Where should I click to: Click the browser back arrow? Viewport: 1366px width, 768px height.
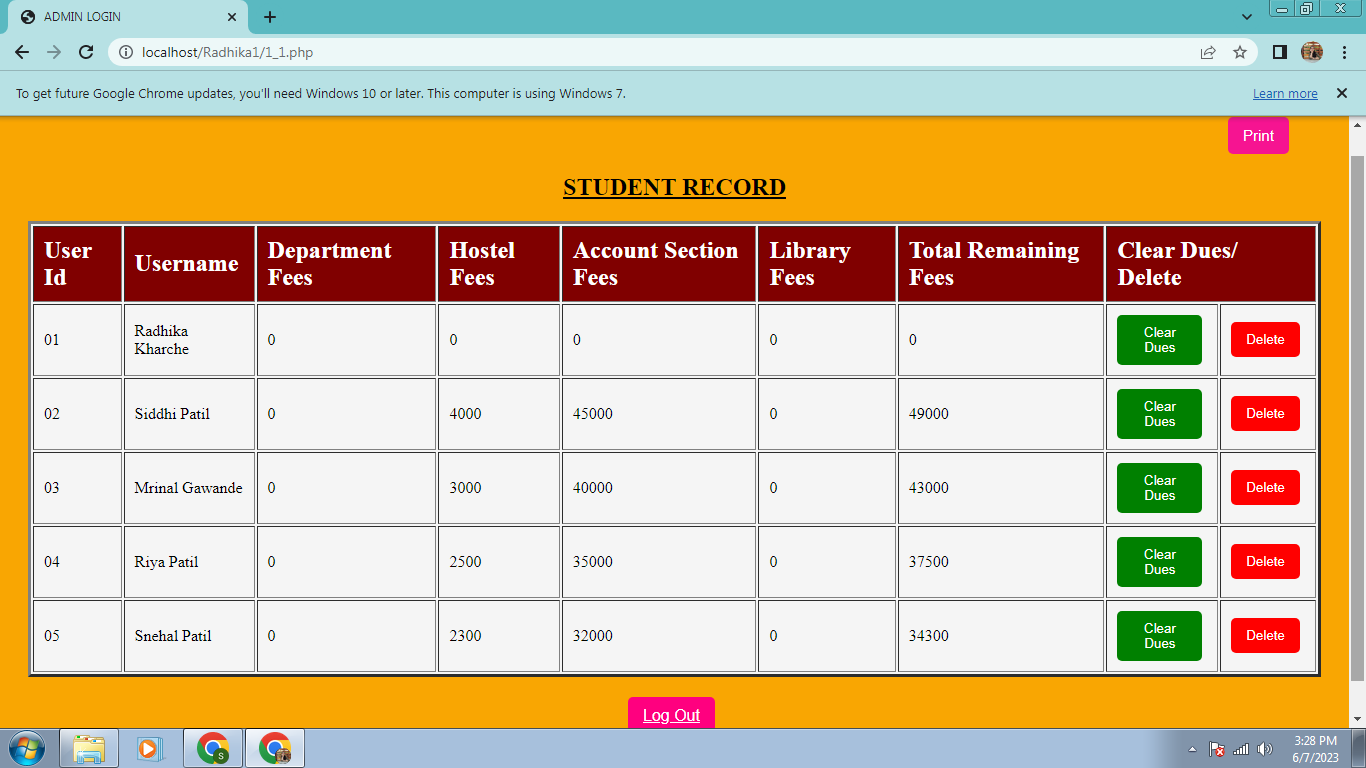pyautogui.click(x=22, y=53)
